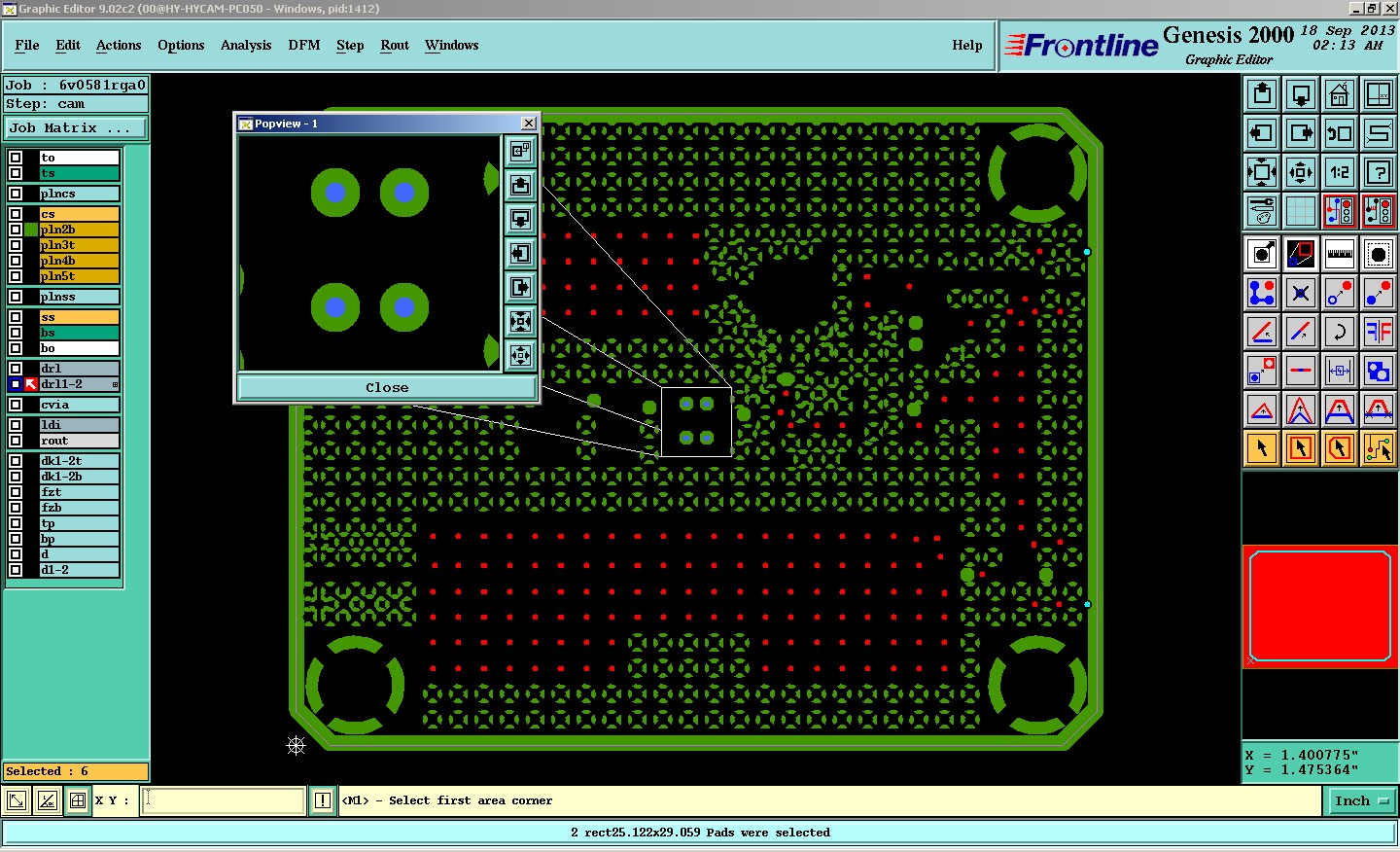Click the previous view (undo zoom) icon
This screenshot has height=852, width=1400.
point(1340,133)
